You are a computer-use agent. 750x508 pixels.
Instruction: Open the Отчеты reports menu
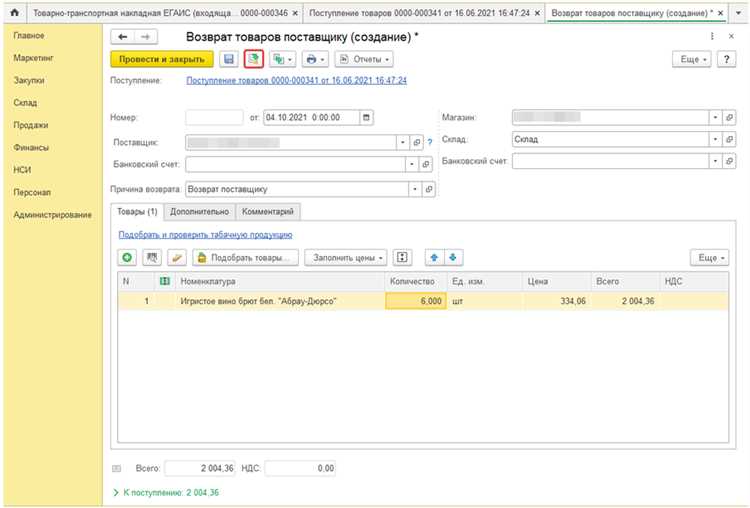(x=364, y=59)
